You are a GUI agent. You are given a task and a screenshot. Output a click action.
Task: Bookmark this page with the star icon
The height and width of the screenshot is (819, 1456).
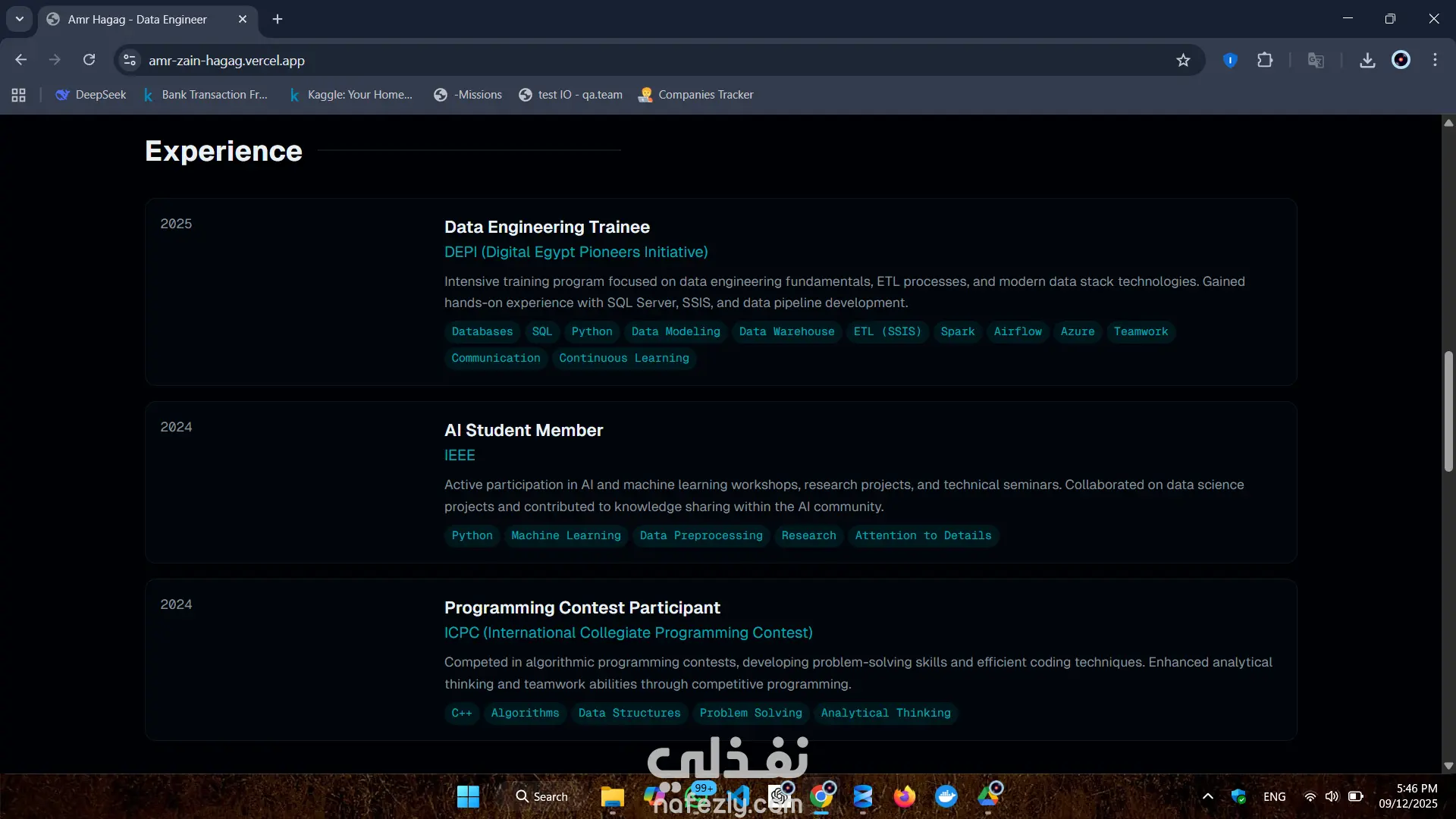[x=1183, y=60]
